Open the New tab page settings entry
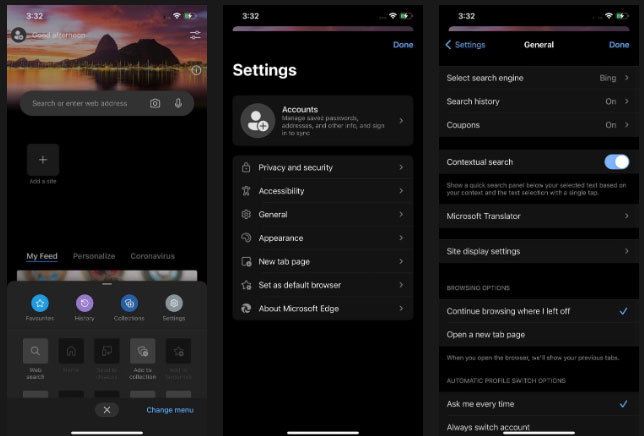Viewport: 644px width, 436px height. point(323,262)
